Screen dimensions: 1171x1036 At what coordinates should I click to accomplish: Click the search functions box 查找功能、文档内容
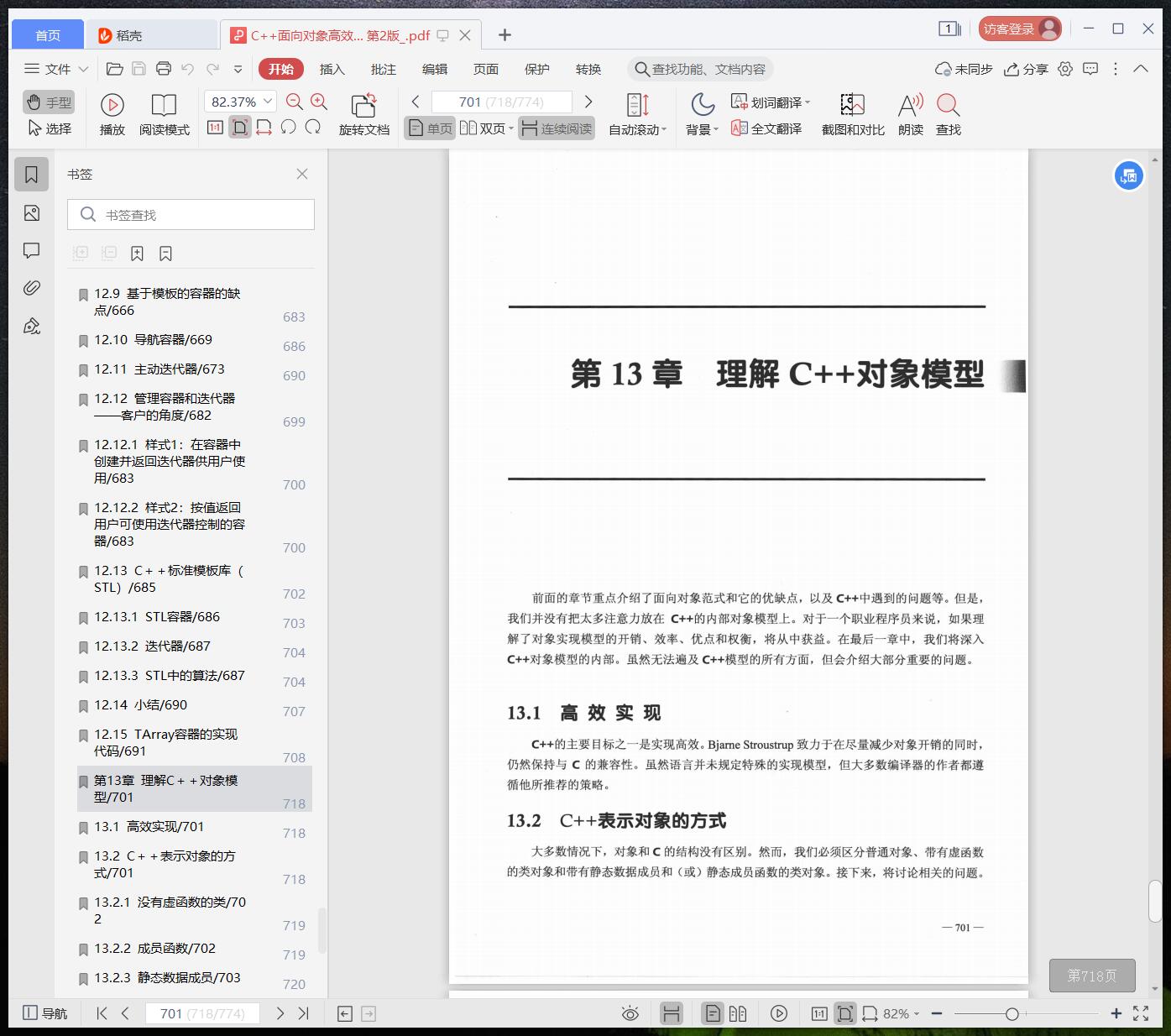pyautogui.click(x=700, y=69)
